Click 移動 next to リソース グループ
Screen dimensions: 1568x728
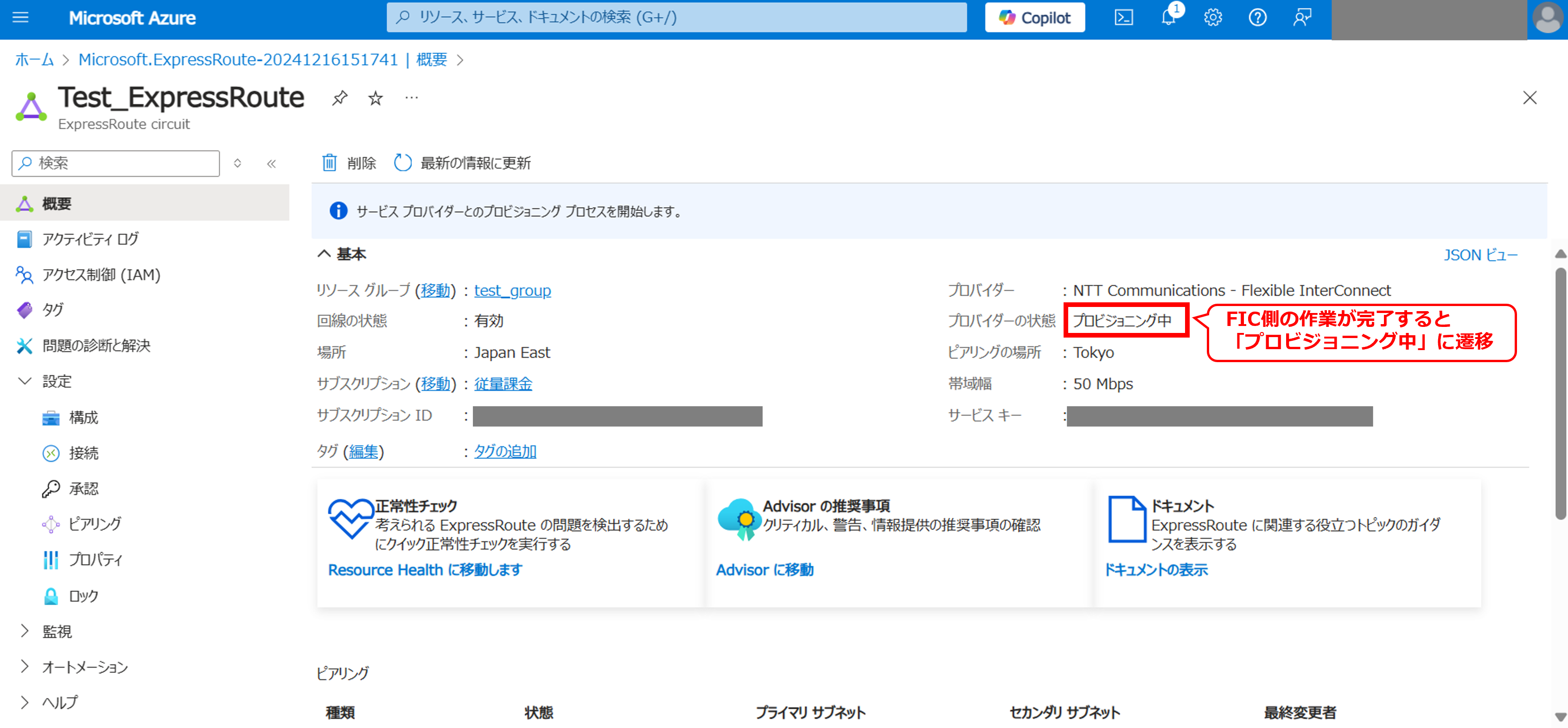pos(435,290)
